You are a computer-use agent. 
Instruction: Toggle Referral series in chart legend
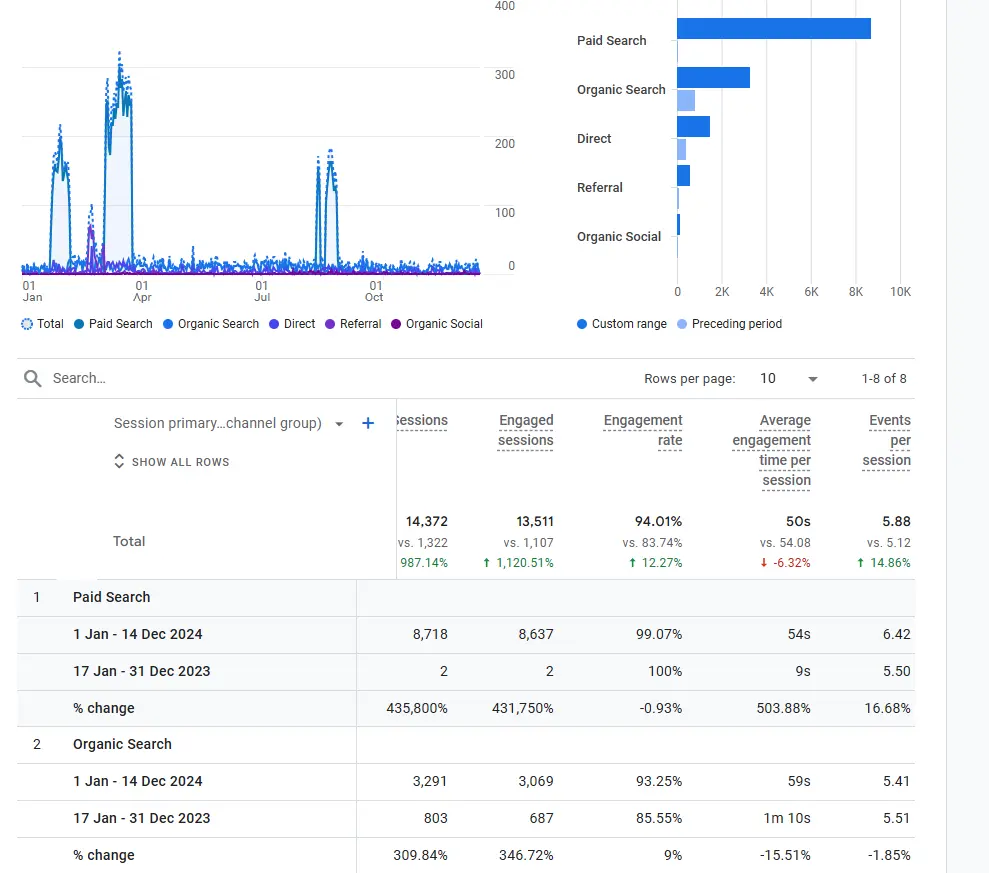(x=330, y=324)
